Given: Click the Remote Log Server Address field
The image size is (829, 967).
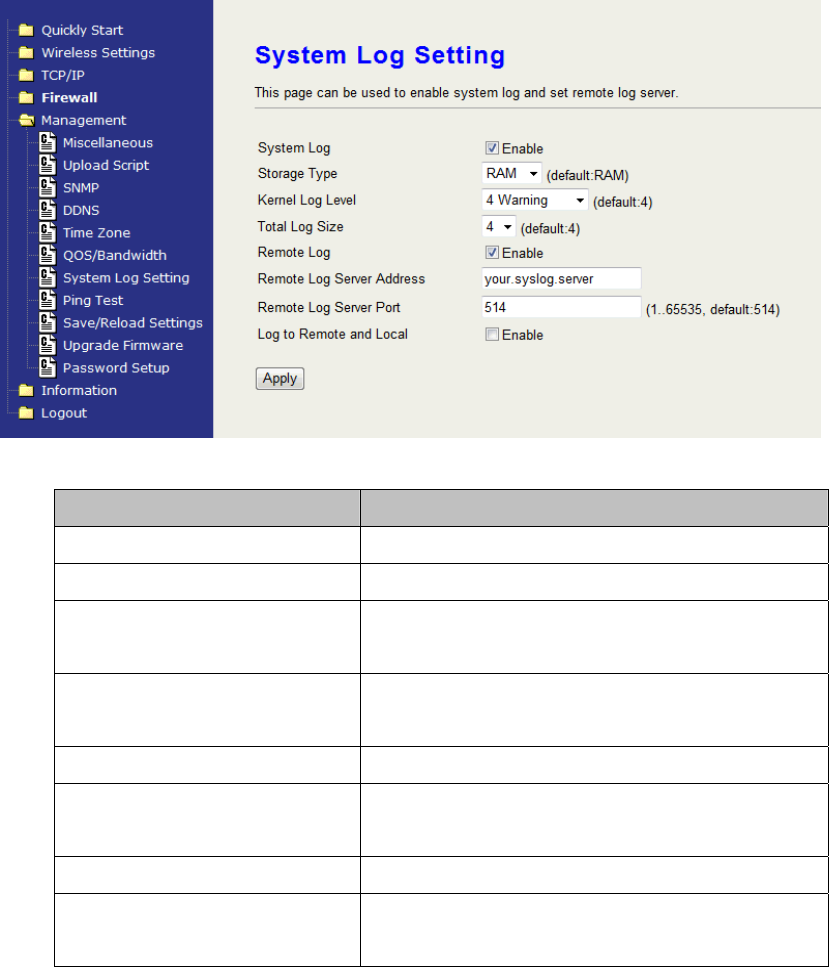Looking at the screenshot, I should 561,278.
